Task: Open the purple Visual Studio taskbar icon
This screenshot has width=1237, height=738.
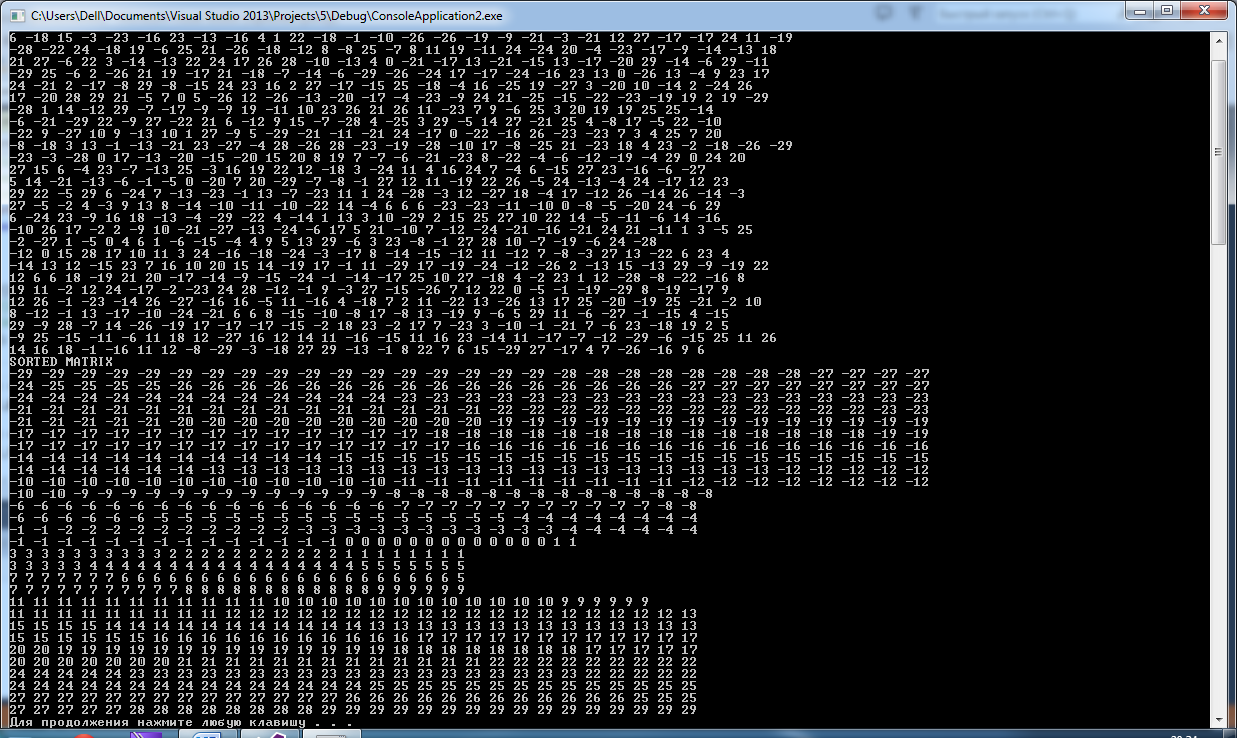Action: point(148,734)
